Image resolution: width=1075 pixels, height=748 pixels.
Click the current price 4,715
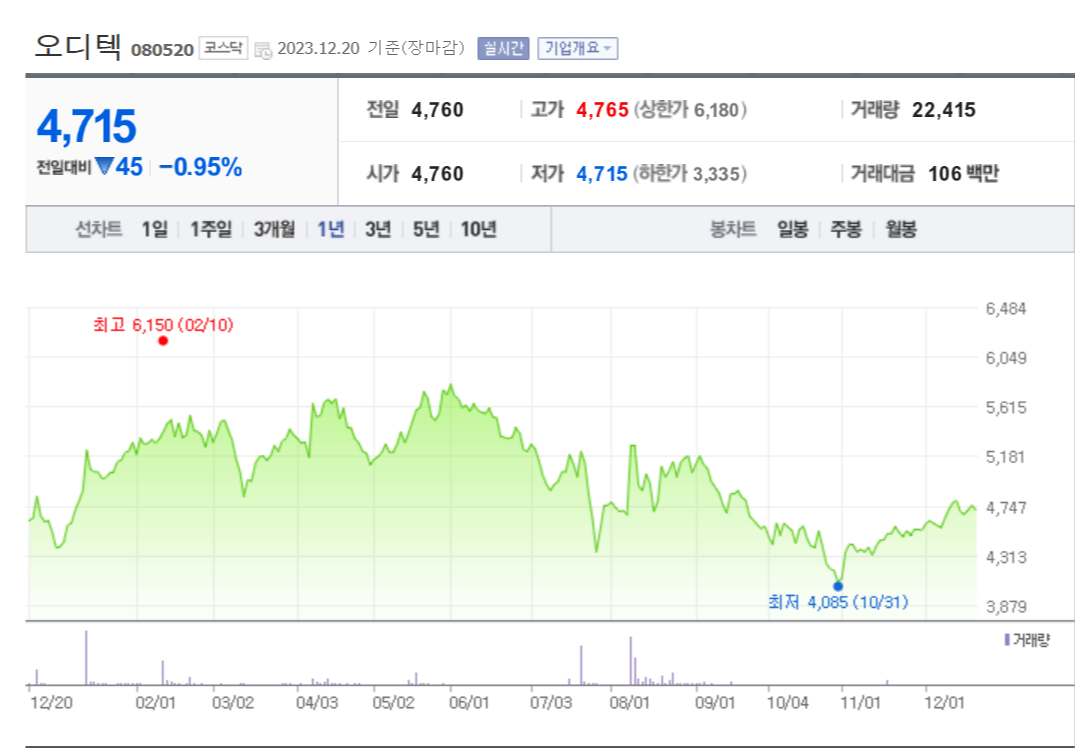pos(86,126)
